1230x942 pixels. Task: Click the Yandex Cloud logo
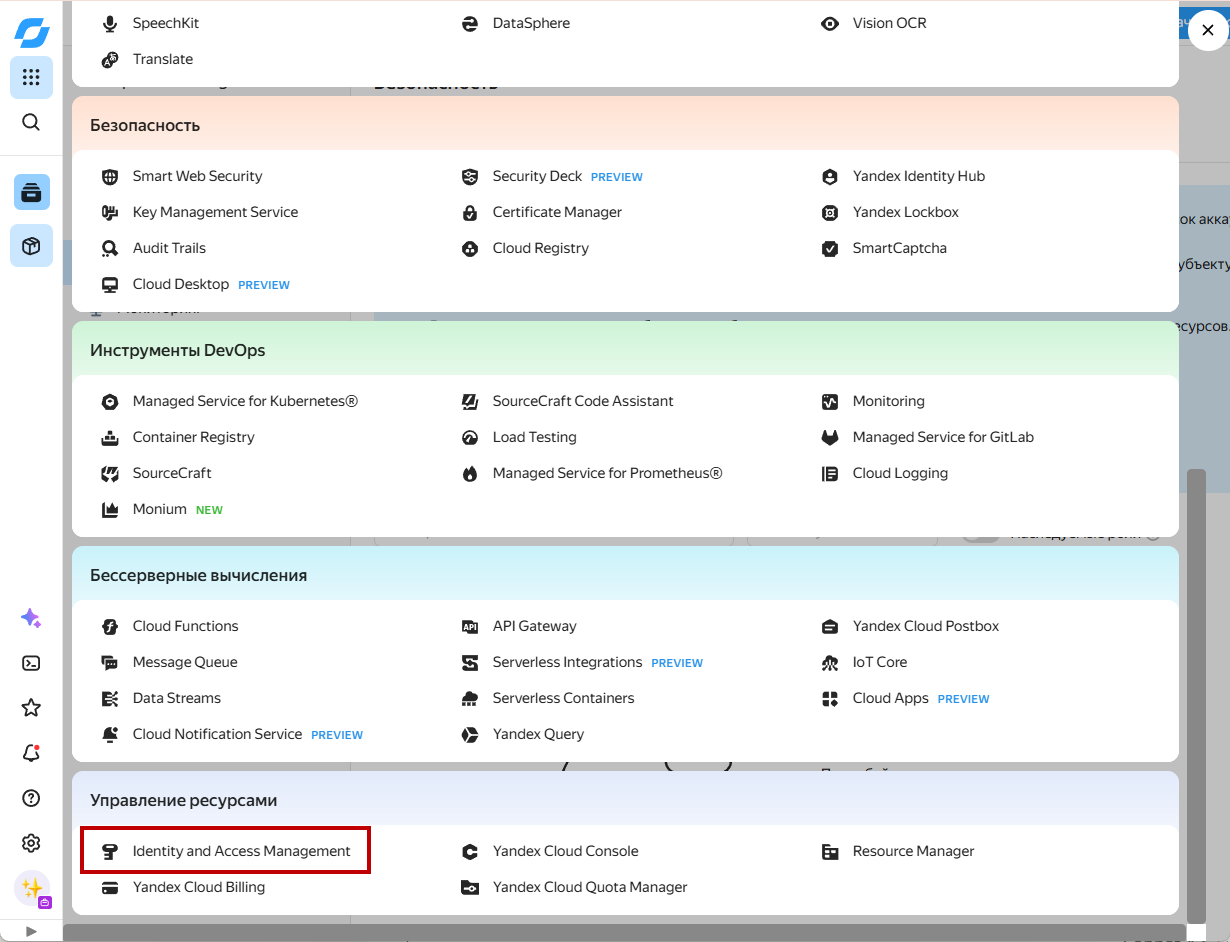click(31, 32)
